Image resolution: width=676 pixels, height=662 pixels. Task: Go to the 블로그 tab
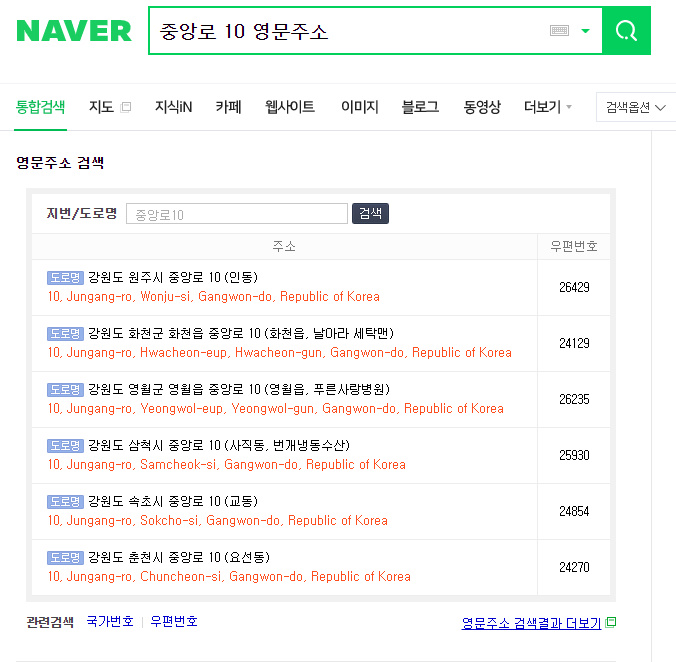click(x=420, y=107)
